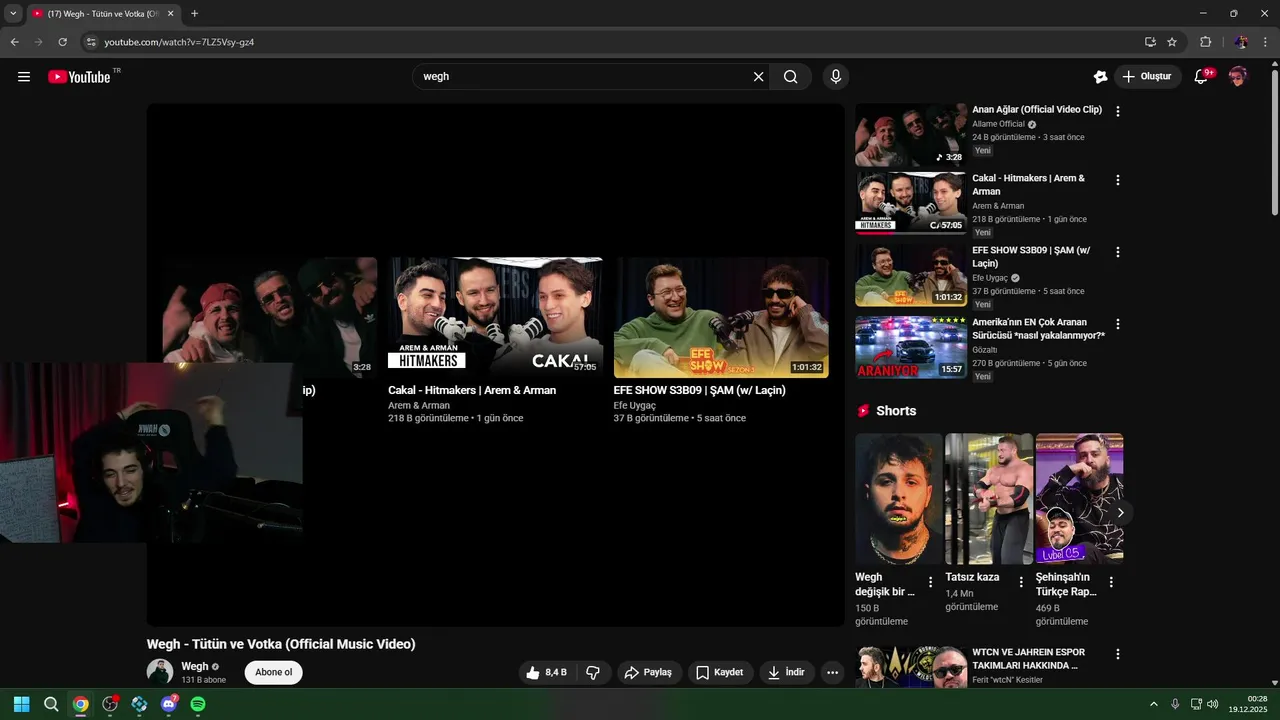Viewport: 1280px width, 720px height.
Task: Open options for Wegh değişik bir short
Action: click(930, 582)
